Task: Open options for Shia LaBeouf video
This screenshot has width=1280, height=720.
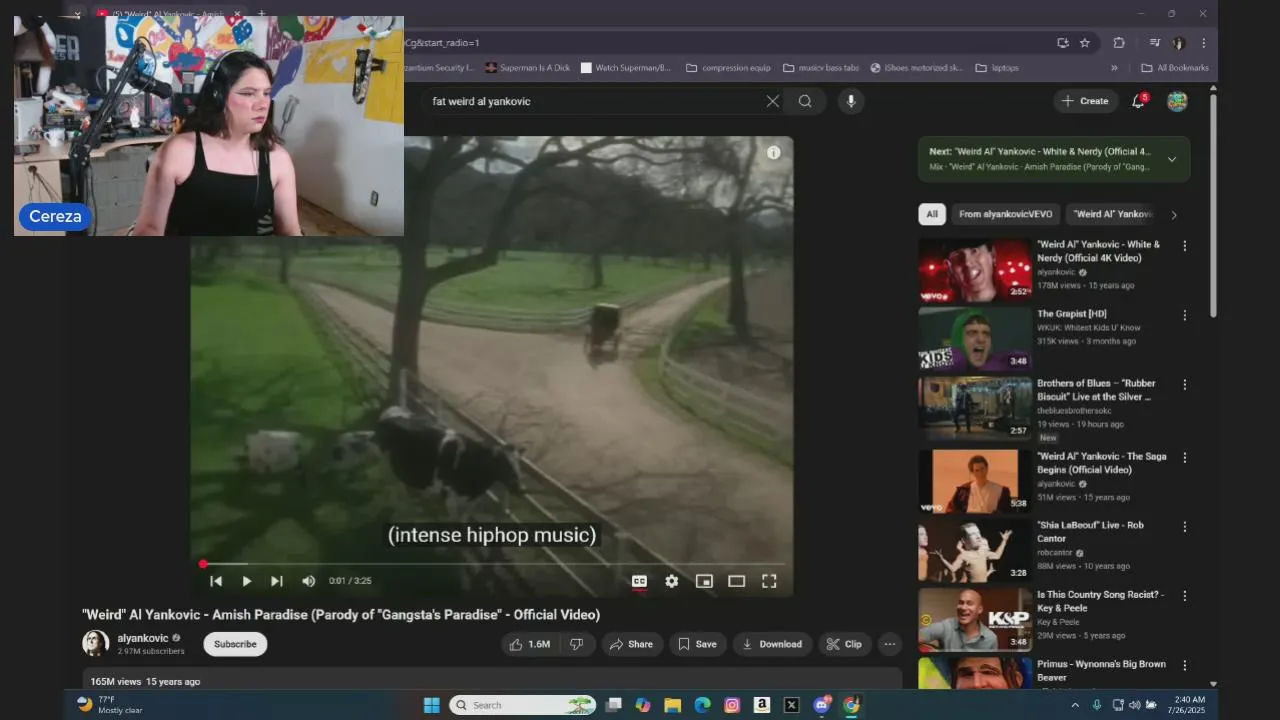Action: tap(1185, 526)
